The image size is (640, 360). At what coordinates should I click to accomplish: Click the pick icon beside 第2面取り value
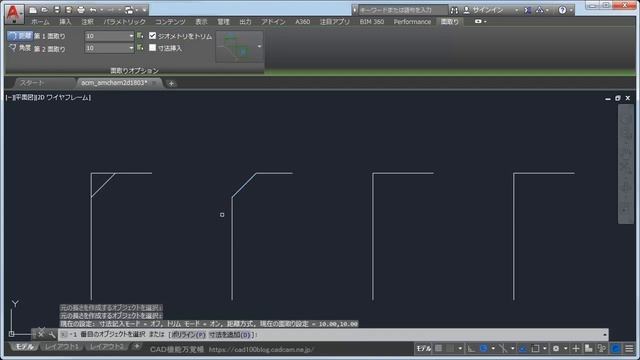coord(140,48)
